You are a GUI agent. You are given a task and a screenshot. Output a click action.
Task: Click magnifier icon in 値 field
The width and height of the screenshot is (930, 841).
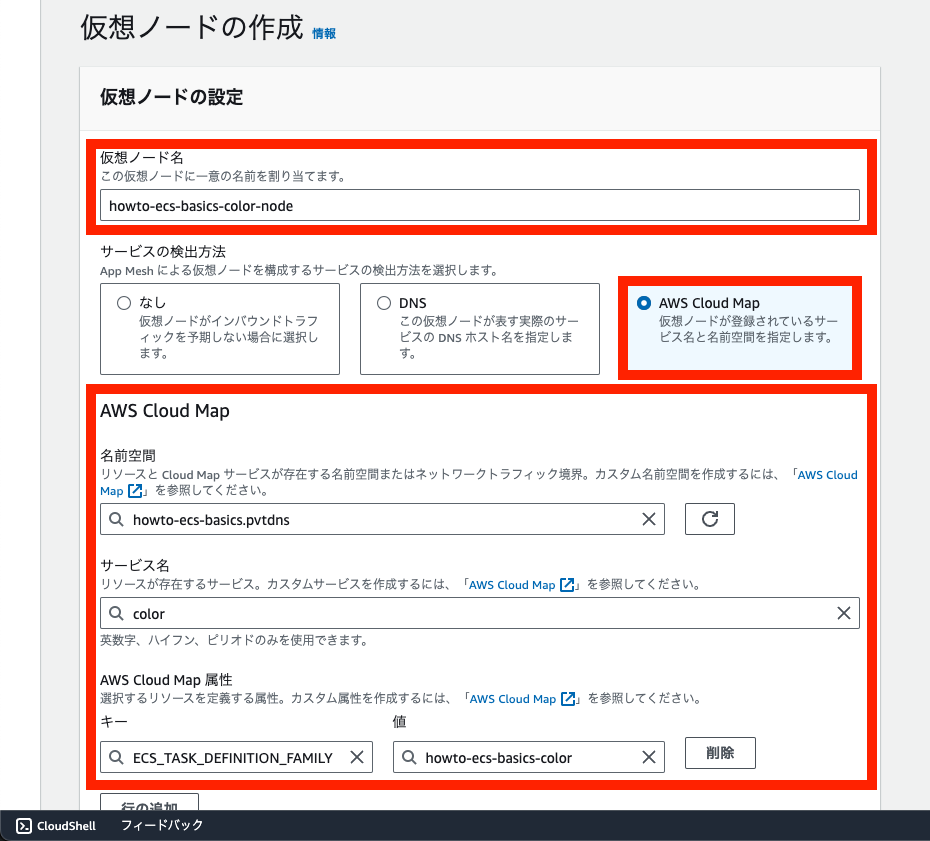[x=409, y=757]
